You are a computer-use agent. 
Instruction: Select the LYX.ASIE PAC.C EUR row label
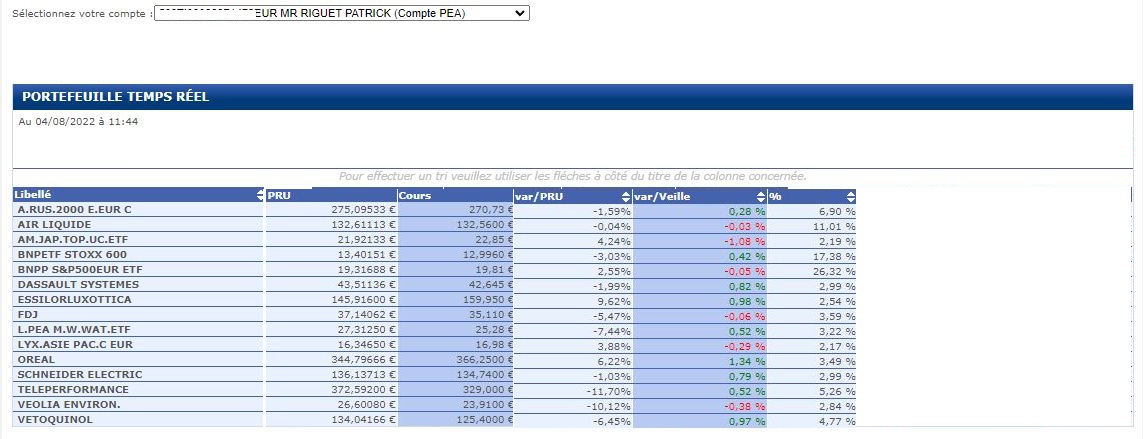75,344
